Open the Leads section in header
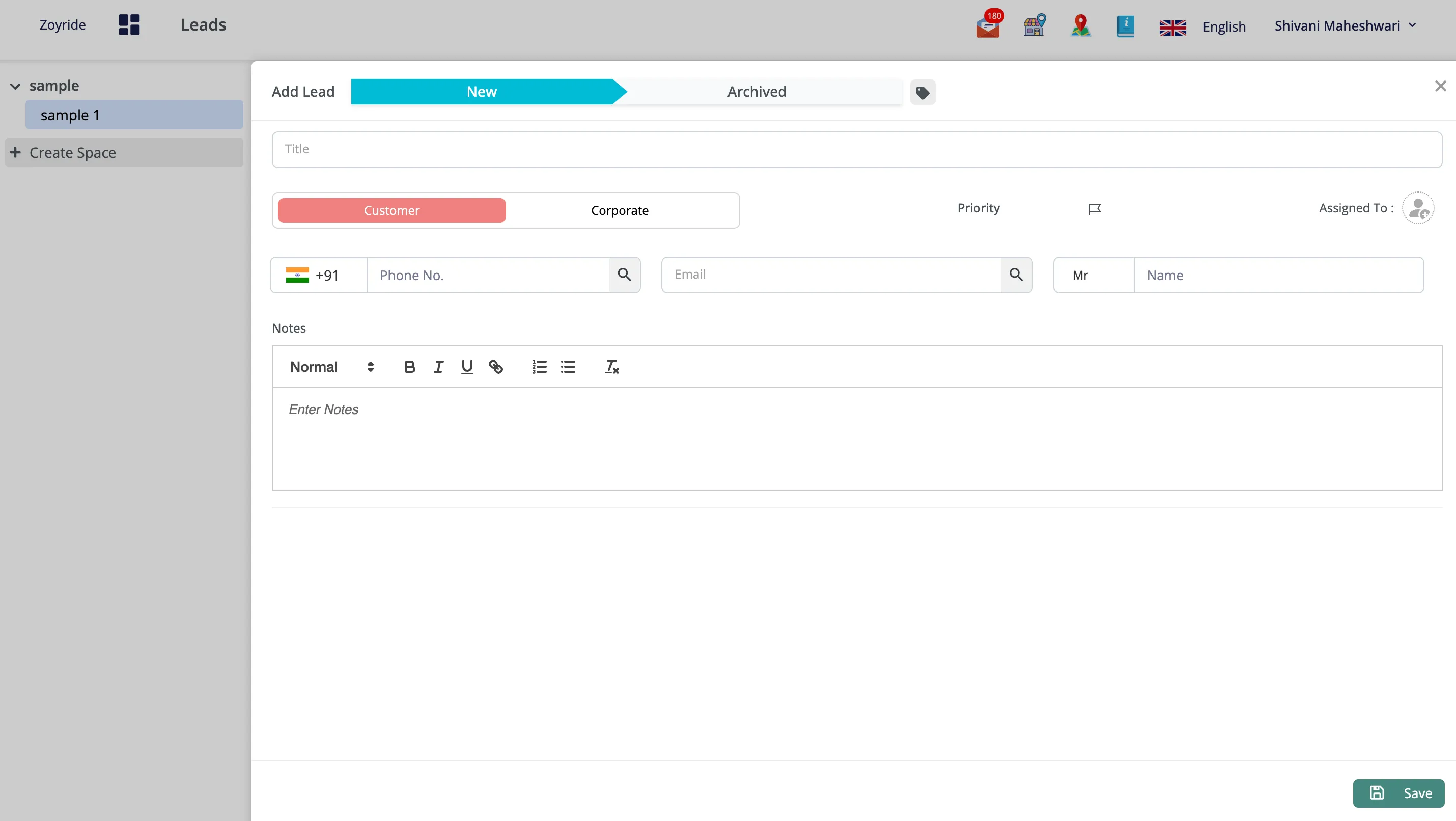 pyautogui.click(x=204, y=25)
